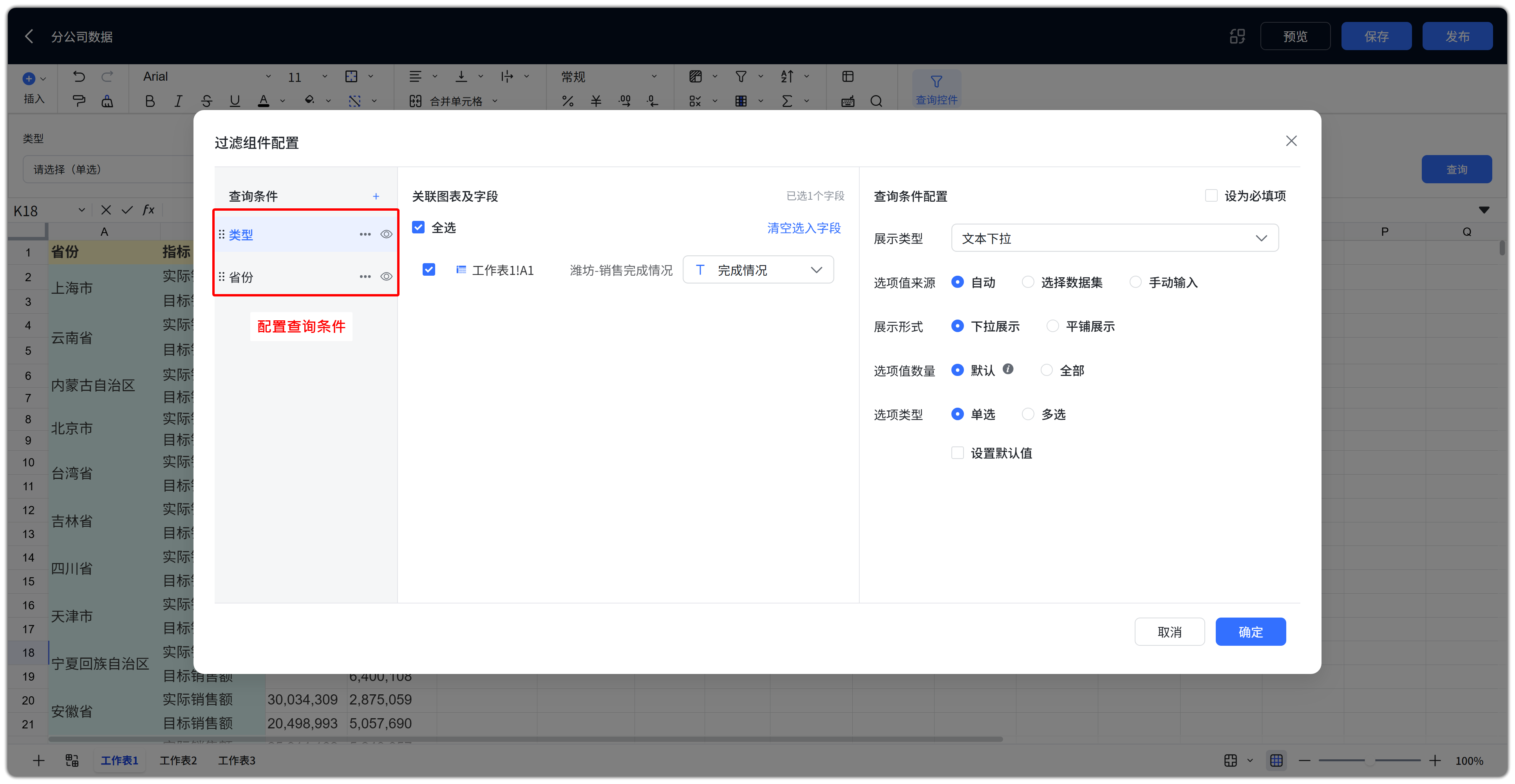
Task: Click the increase decimal places icon
Action: (x=625, y=101)
